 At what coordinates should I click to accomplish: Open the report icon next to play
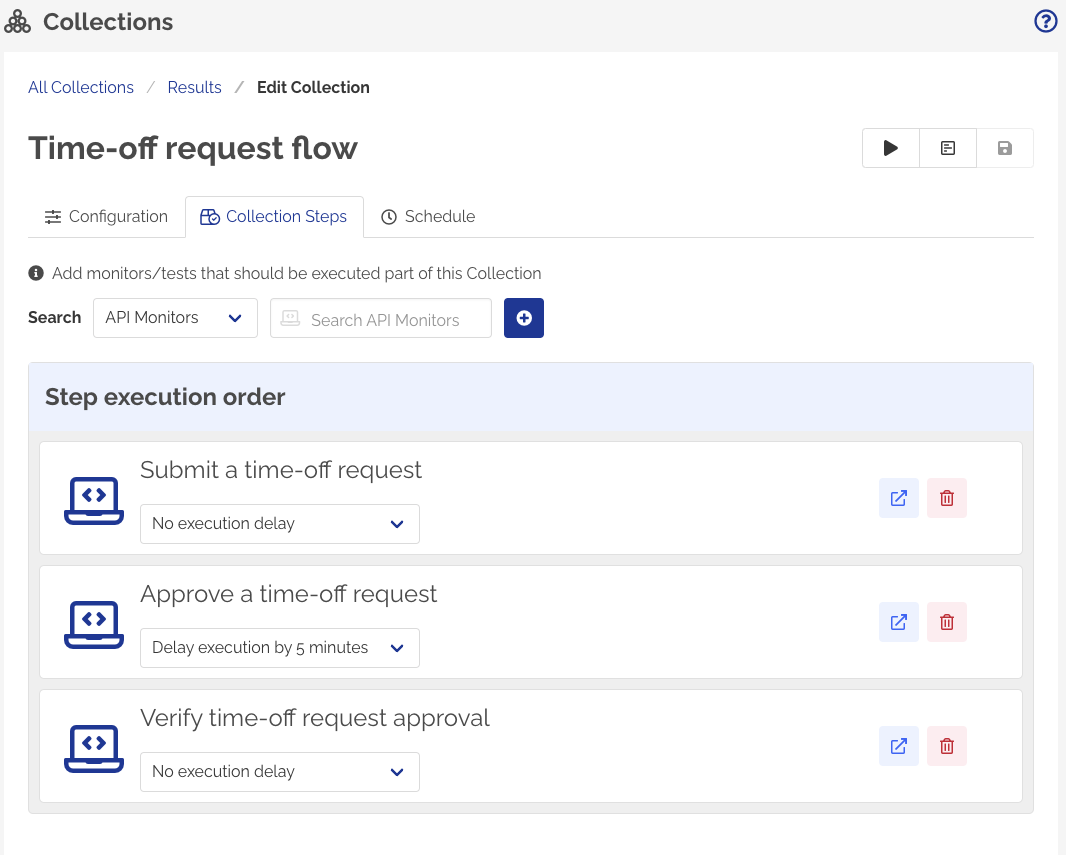[947, 147]
